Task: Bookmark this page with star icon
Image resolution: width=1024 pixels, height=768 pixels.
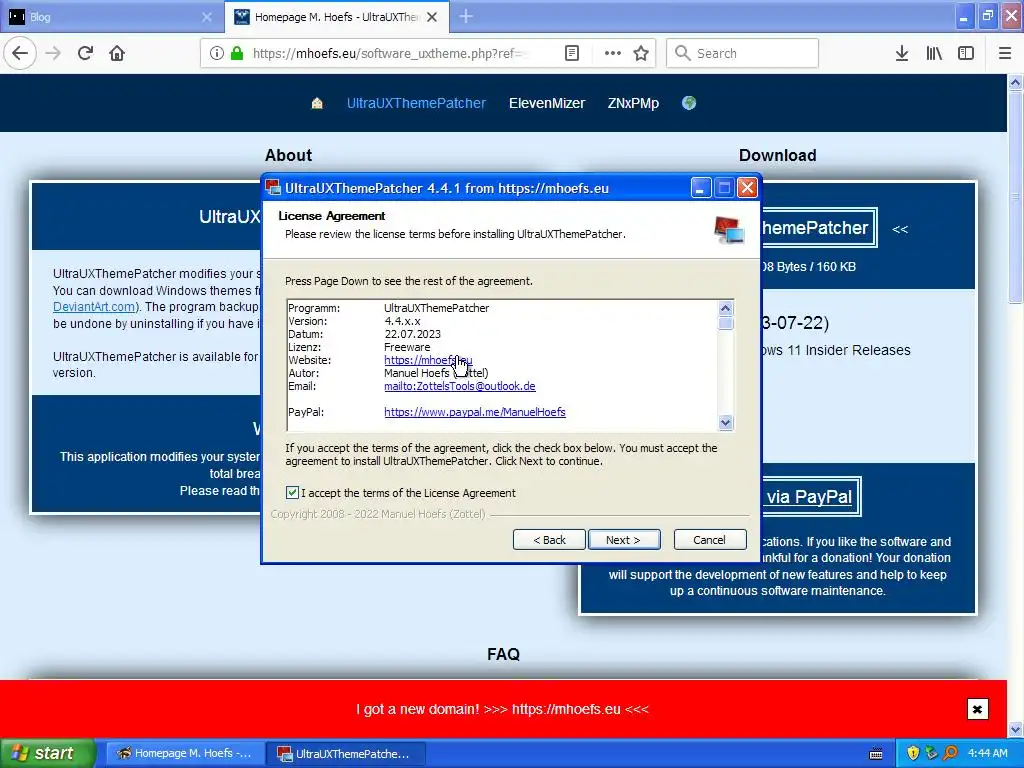Action: pos(641,54)
